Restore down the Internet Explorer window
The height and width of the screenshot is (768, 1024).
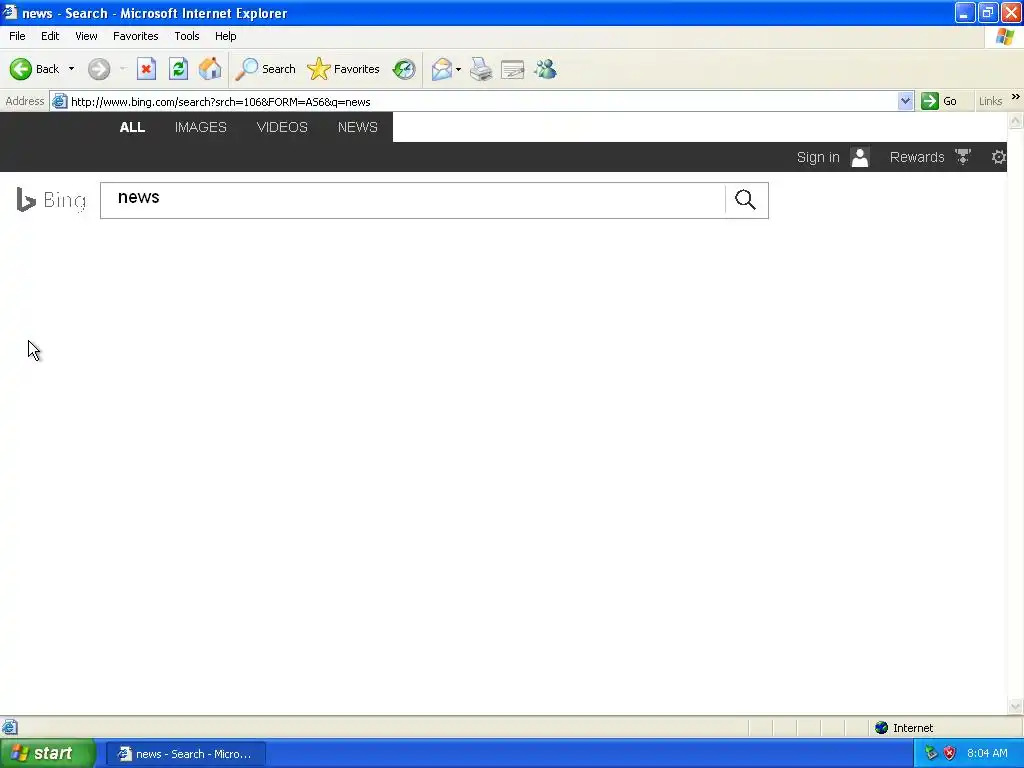(x=987, y=12)
